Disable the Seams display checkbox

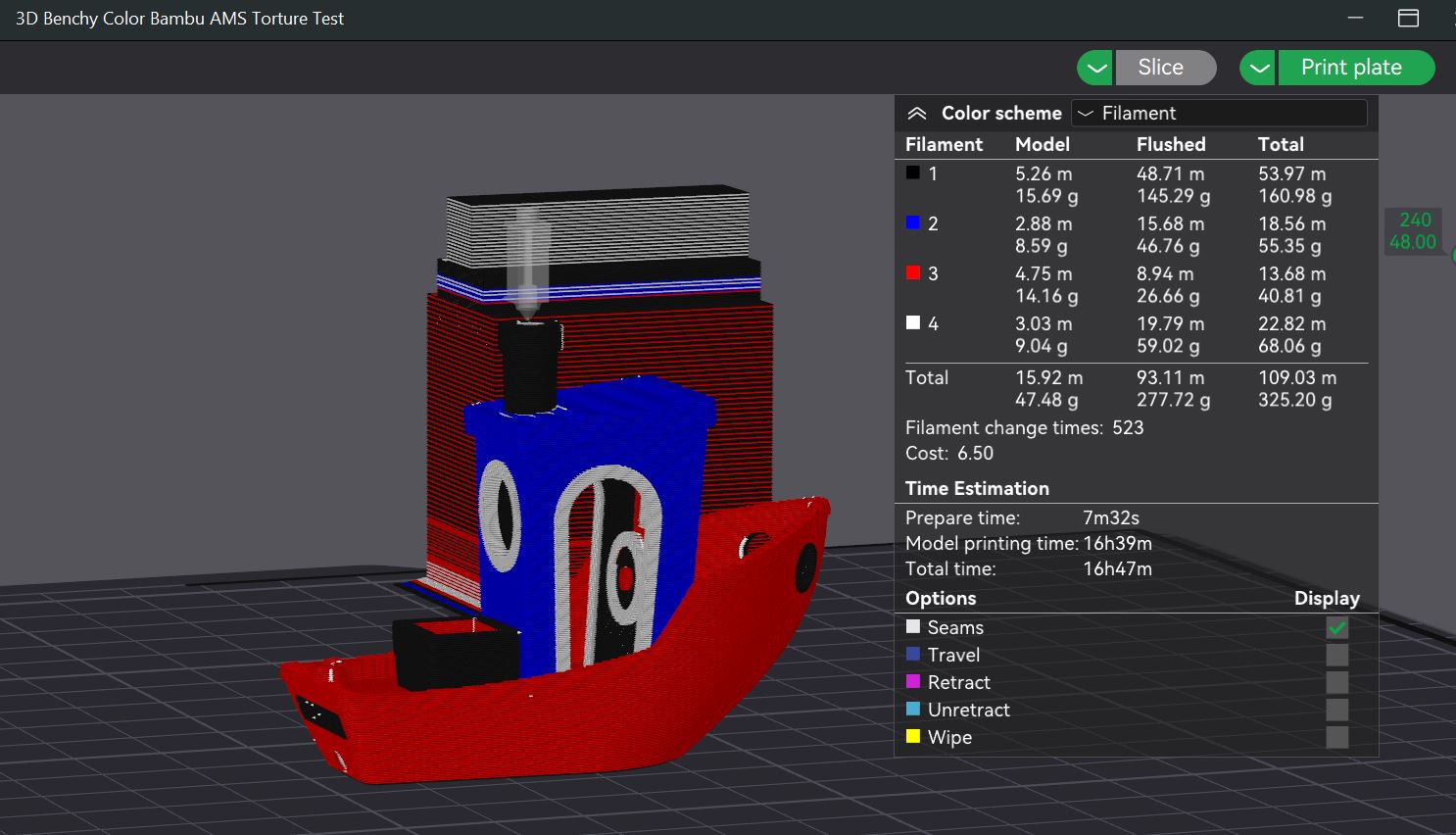coord(1337,627)
